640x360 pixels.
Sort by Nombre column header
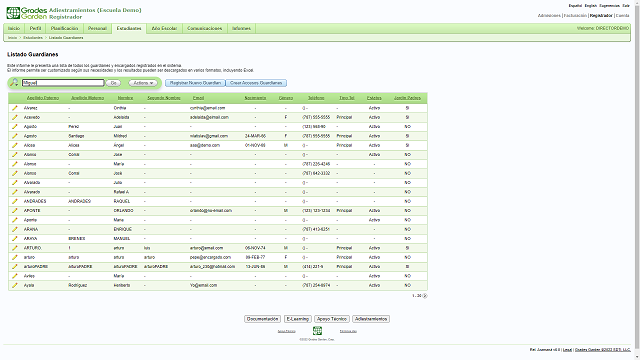tap(125, 98)
